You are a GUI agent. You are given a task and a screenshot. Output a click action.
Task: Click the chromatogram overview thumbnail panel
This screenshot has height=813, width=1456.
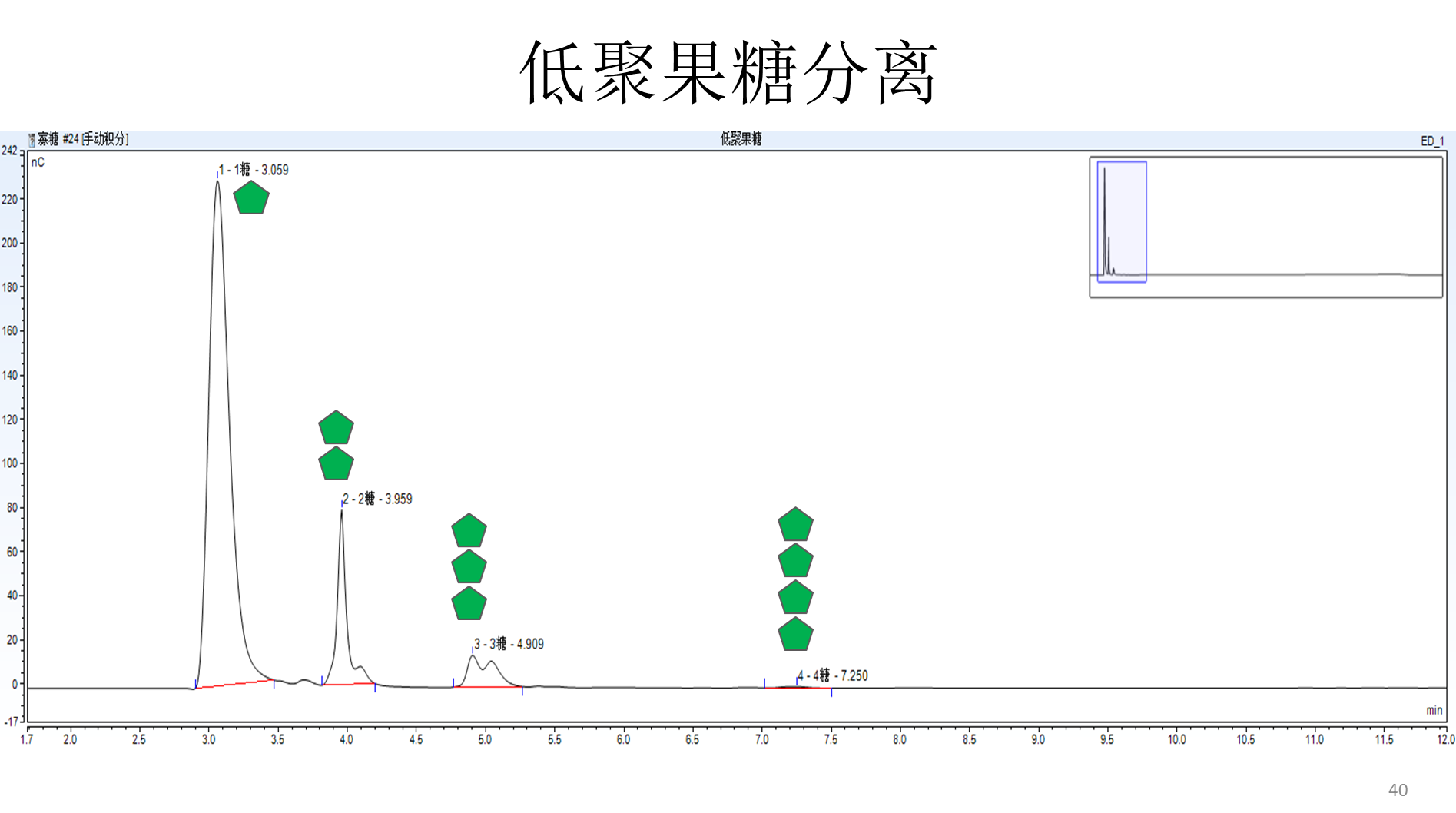click(x=1265, y=227)
